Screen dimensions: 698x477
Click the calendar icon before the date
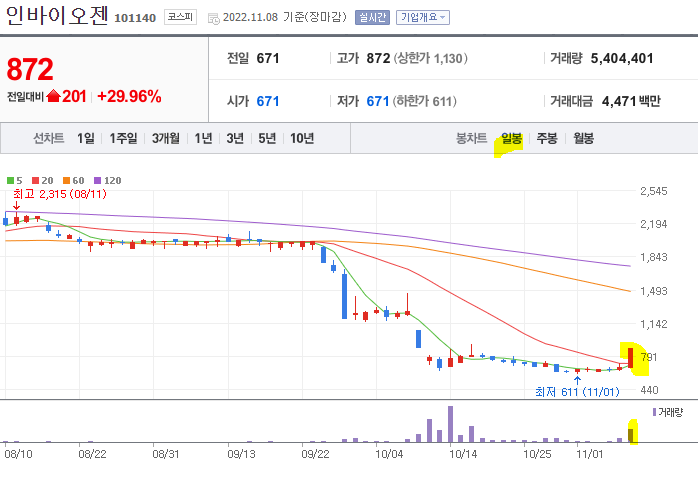click(214, 18)
